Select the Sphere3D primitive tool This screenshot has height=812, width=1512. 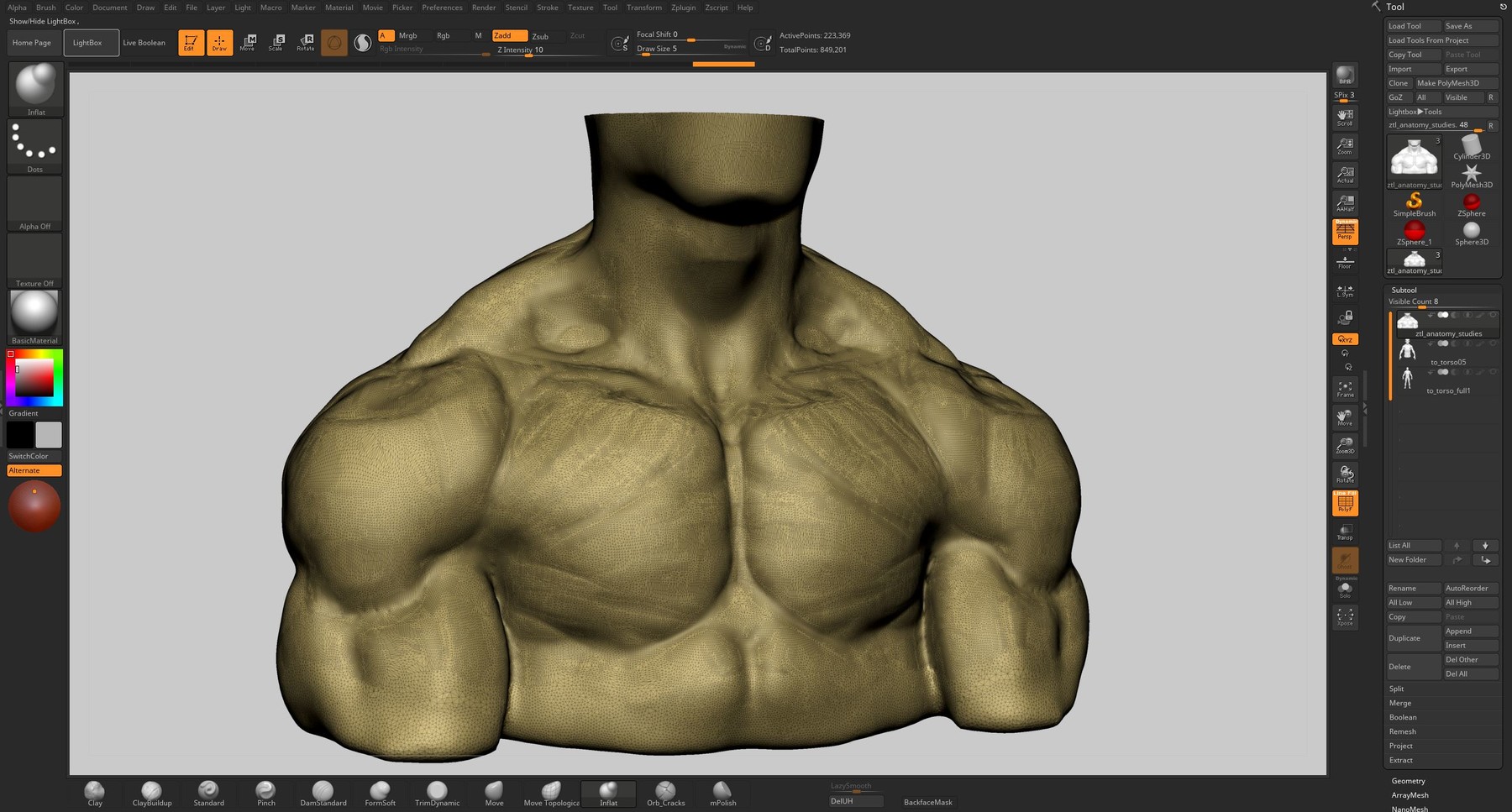[1471, 230]
